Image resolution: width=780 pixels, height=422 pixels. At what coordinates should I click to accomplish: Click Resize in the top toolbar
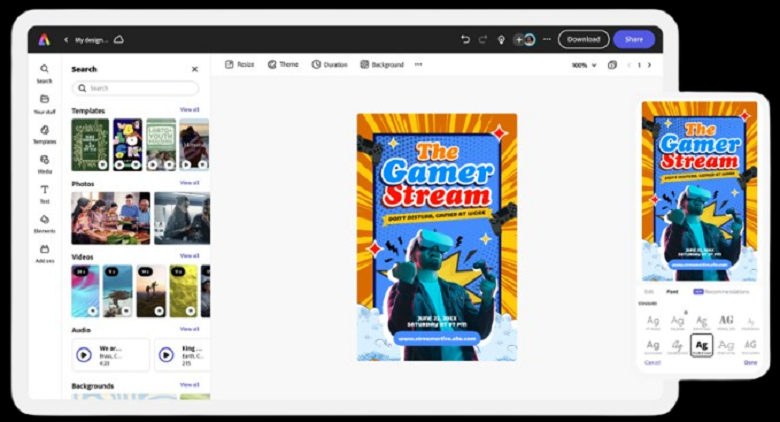(240, 64)
